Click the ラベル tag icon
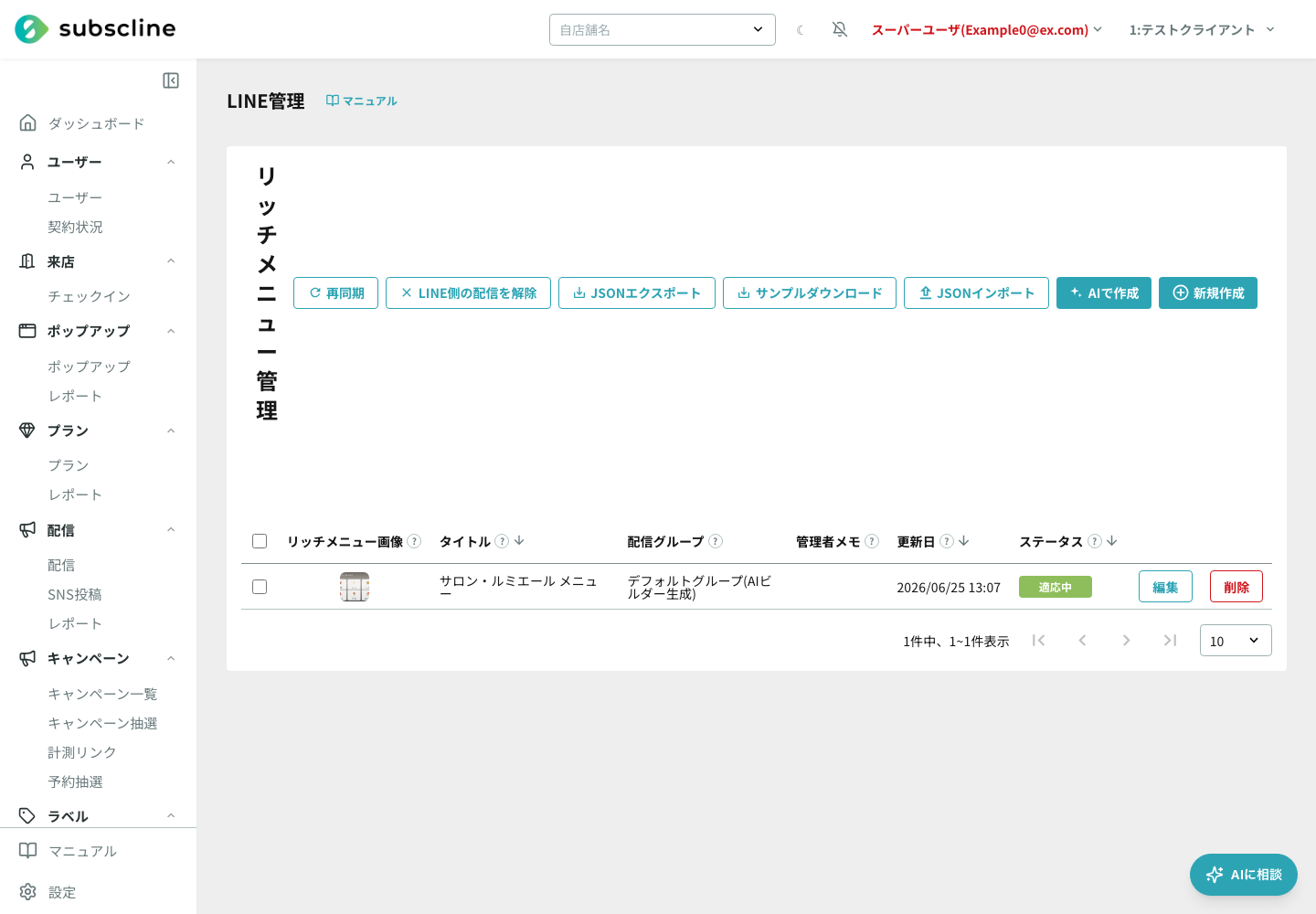The image size is (1316, 914). 27,816
